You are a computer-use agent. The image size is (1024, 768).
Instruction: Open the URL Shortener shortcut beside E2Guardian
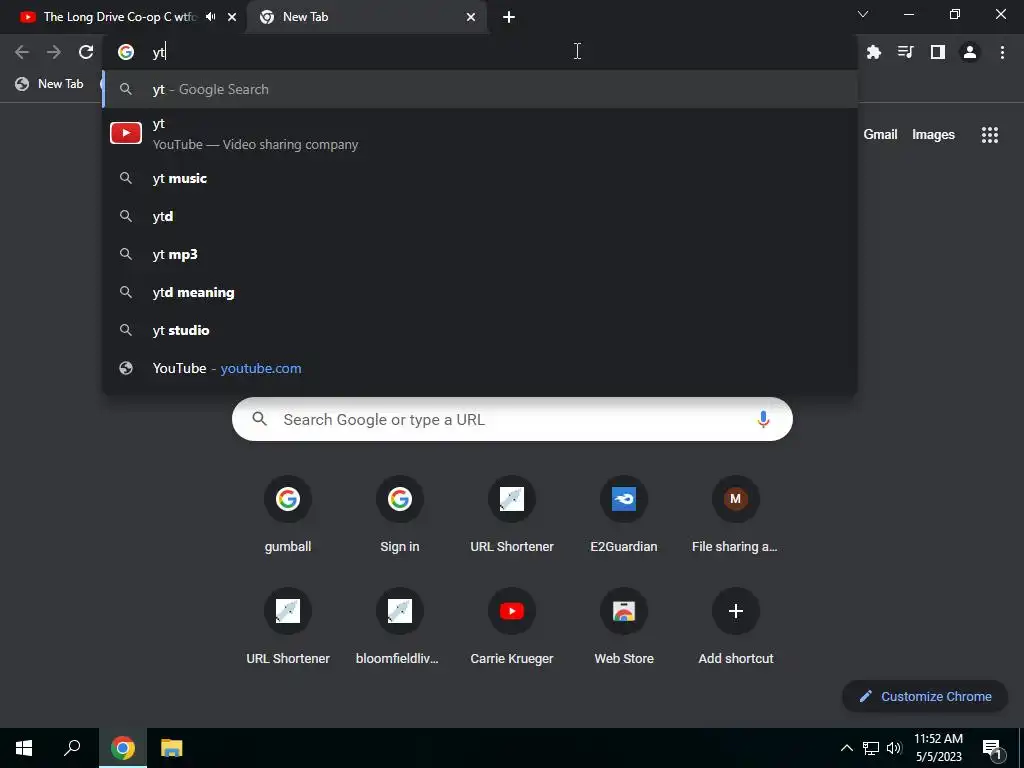512,516
